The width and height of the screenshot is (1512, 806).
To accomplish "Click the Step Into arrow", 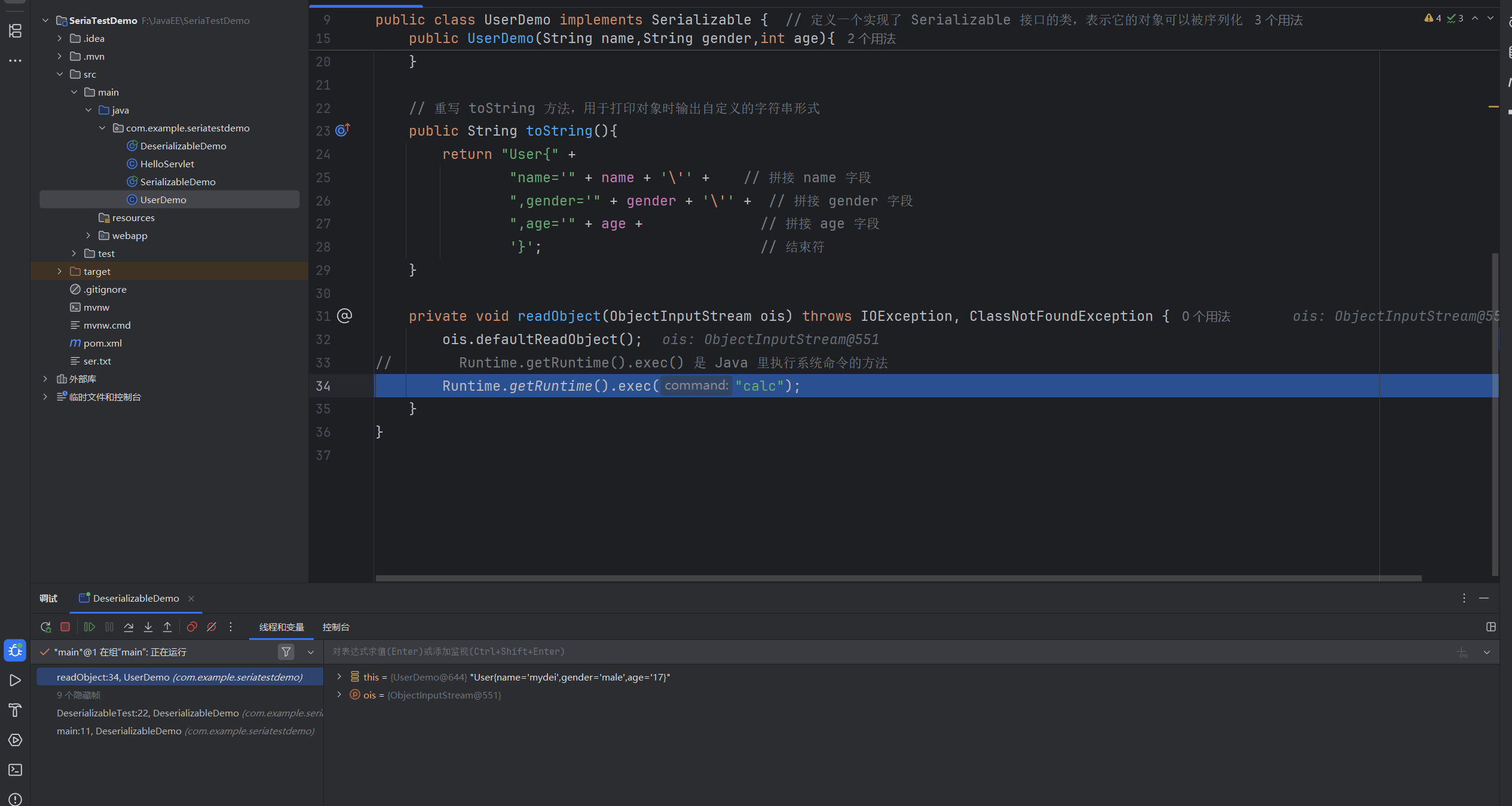I will (148, 627).
